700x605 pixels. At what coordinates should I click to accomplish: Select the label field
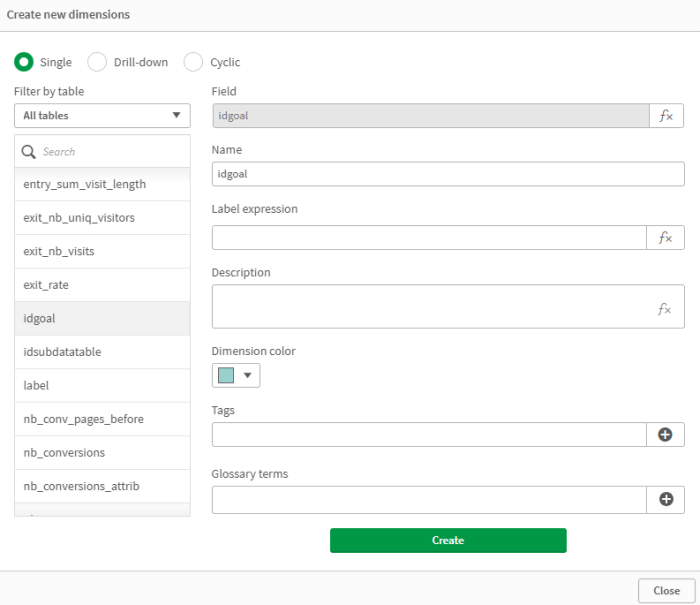102,385
